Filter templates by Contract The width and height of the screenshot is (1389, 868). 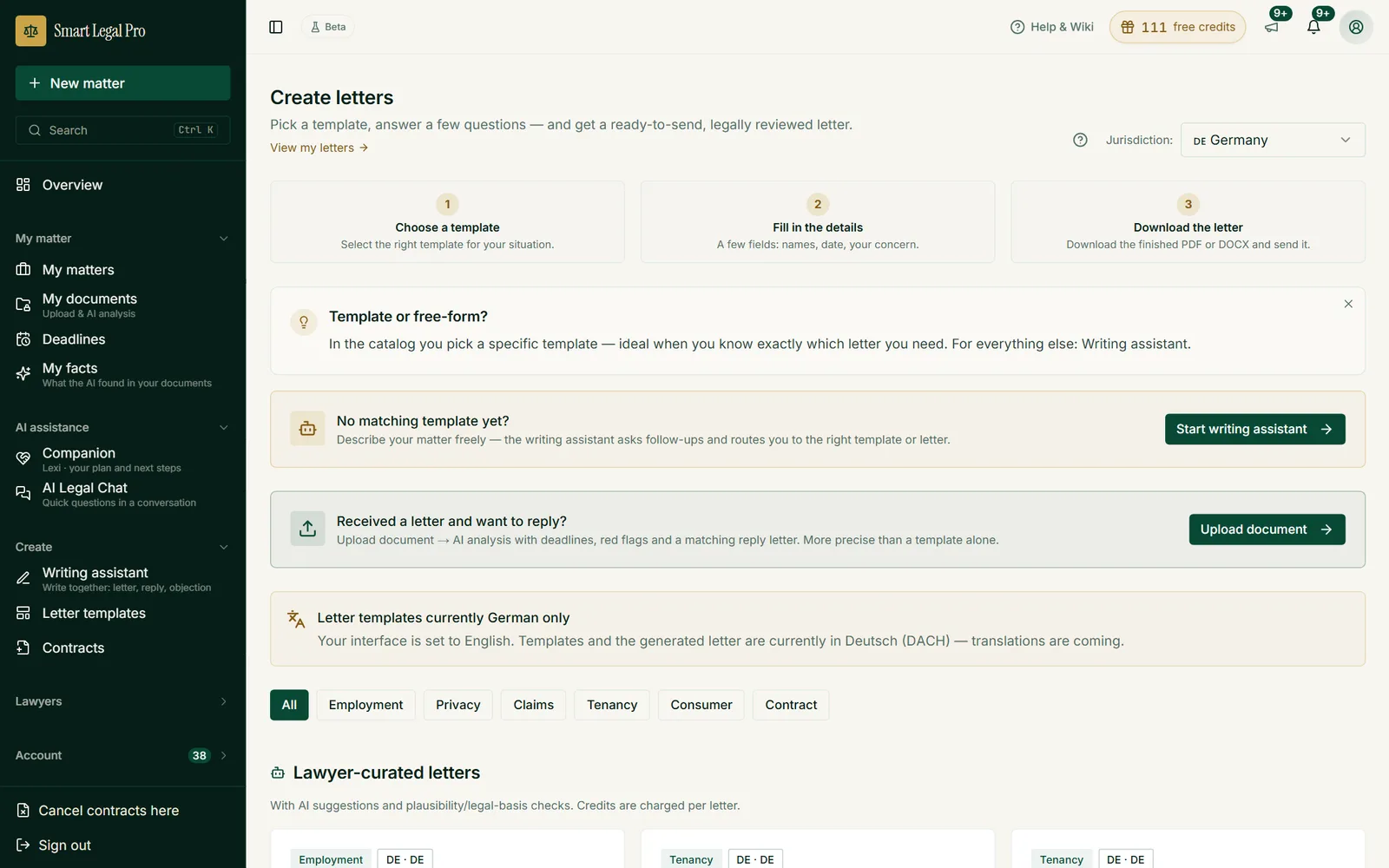click(x=791, y=705)
